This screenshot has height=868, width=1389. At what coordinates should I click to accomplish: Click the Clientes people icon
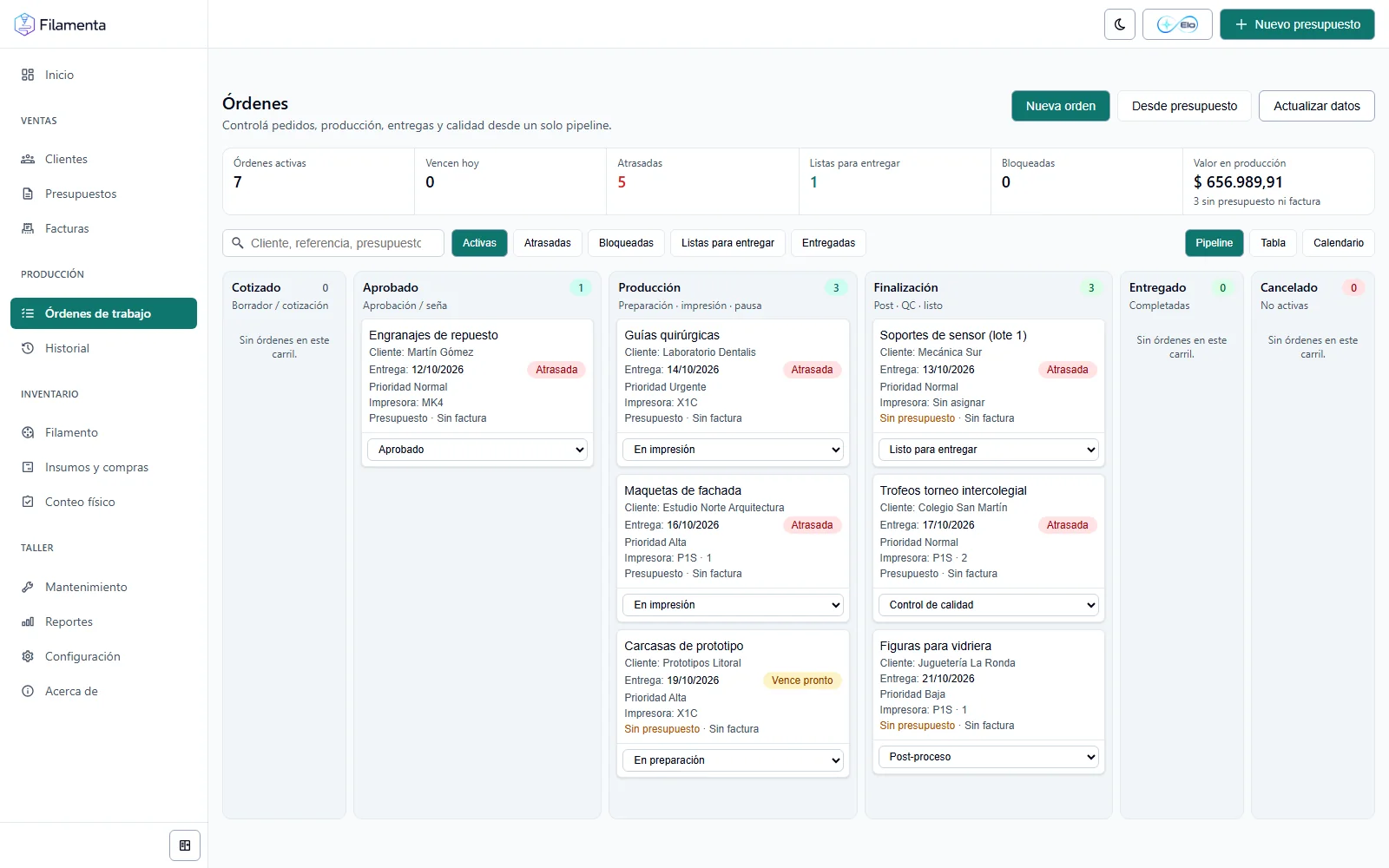(x=28, y=159)
